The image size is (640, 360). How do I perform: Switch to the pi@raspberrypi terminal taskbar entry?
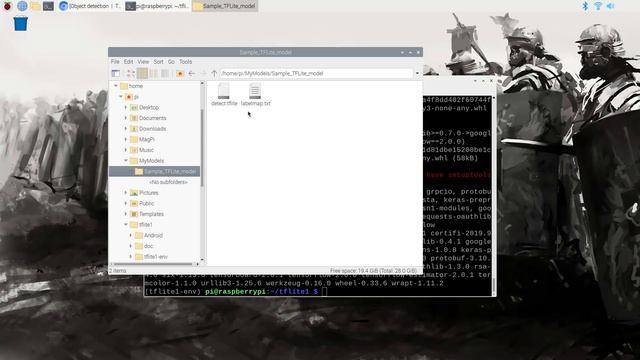click(x=157, y=6)
